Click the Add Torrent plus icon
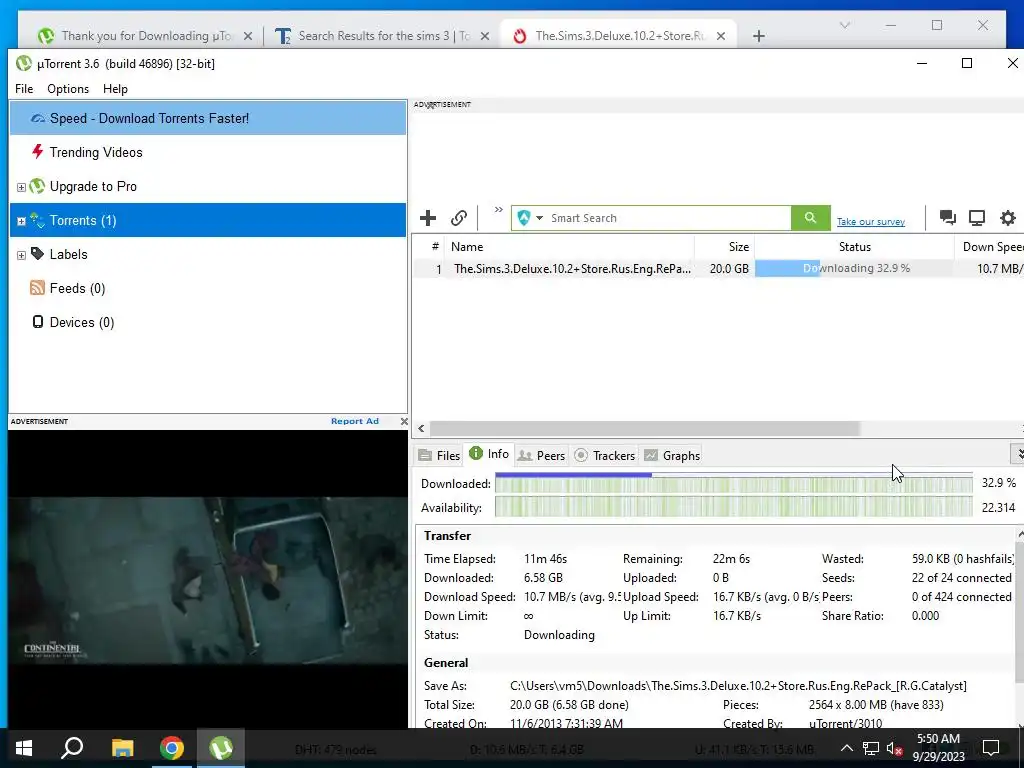 click(x=428, y=218)
